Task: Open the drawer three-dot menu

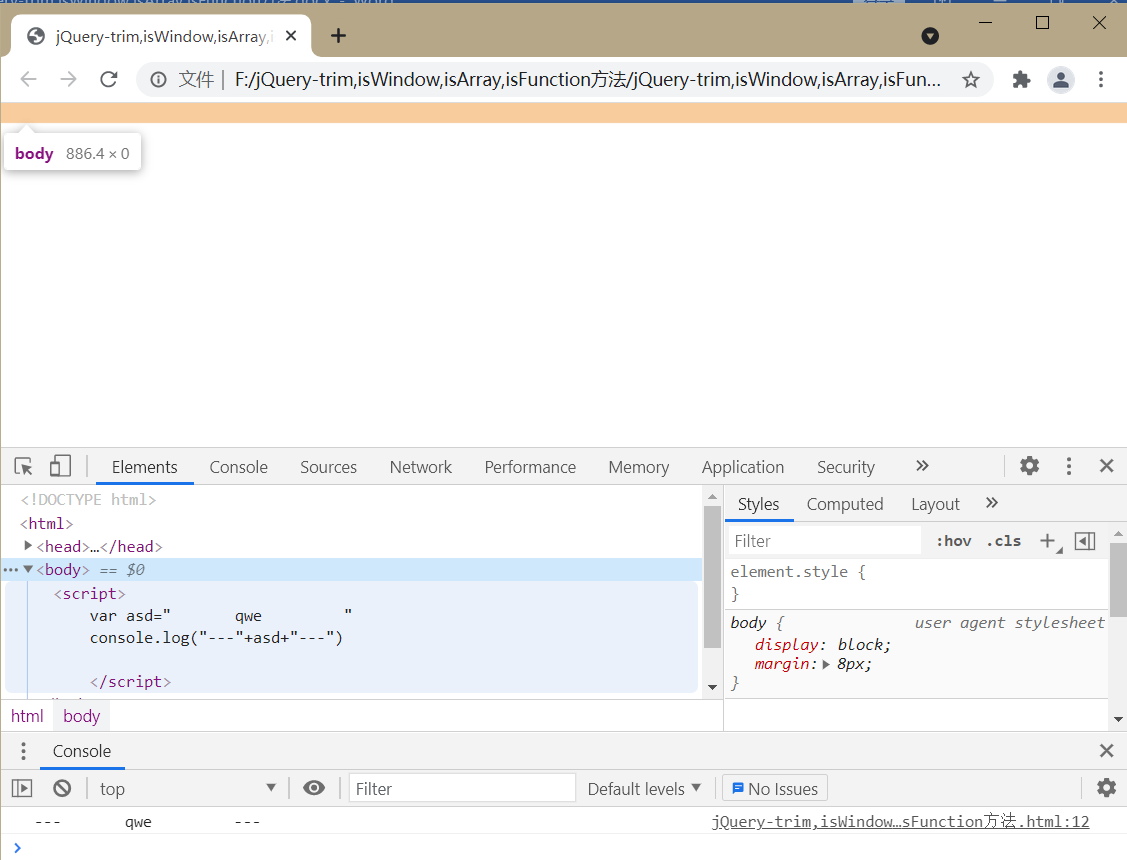Action: pos(24,751)
